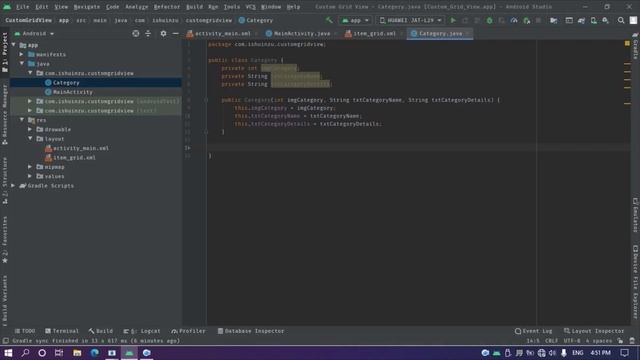Toggle the Device File Explorer side panel

pyautogui.click(x=636, y=282)
